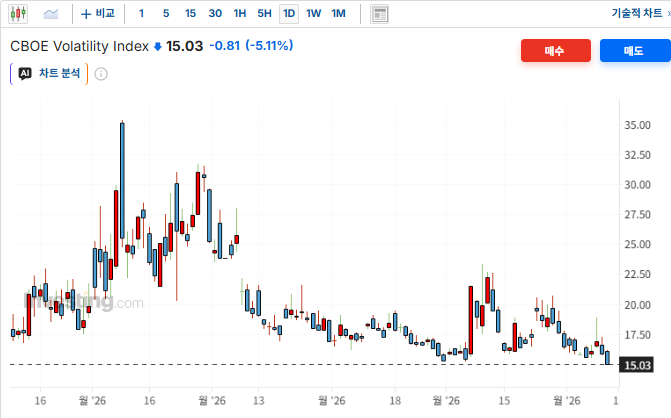Click the 15 date label on time axis
This screenshot has width=671, height=418.
(x=504, y=401)
